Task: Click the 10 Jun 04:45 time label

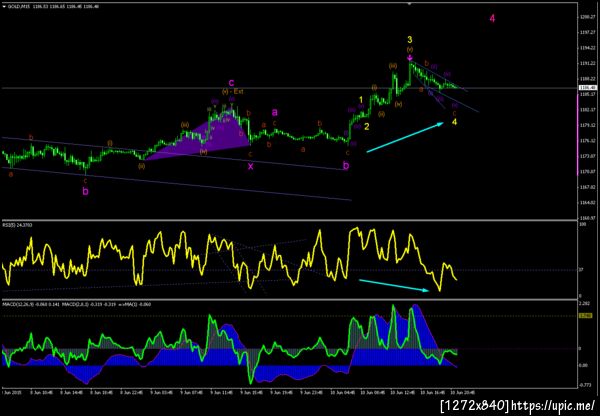Action: tap(343, 393)
